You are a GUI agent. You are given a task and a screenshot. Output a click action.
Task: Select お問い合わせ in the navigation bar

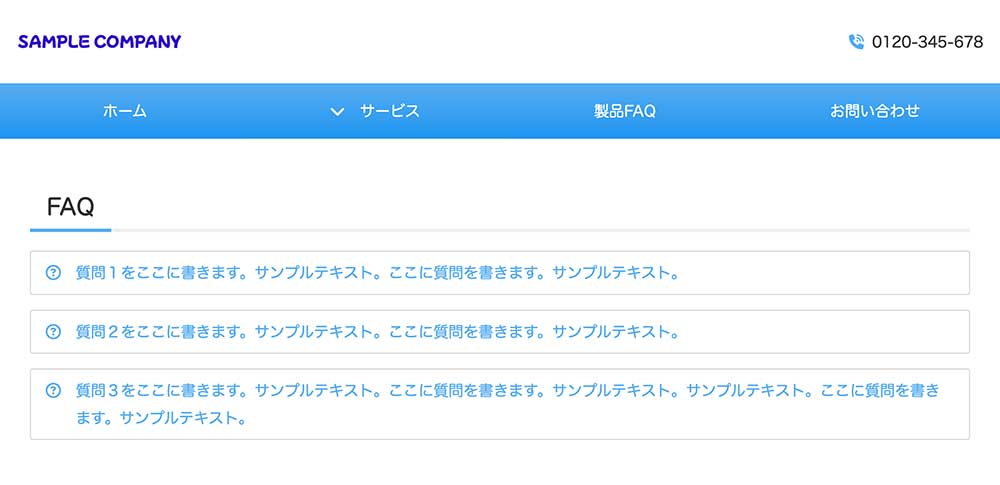(x=875, y=111)
